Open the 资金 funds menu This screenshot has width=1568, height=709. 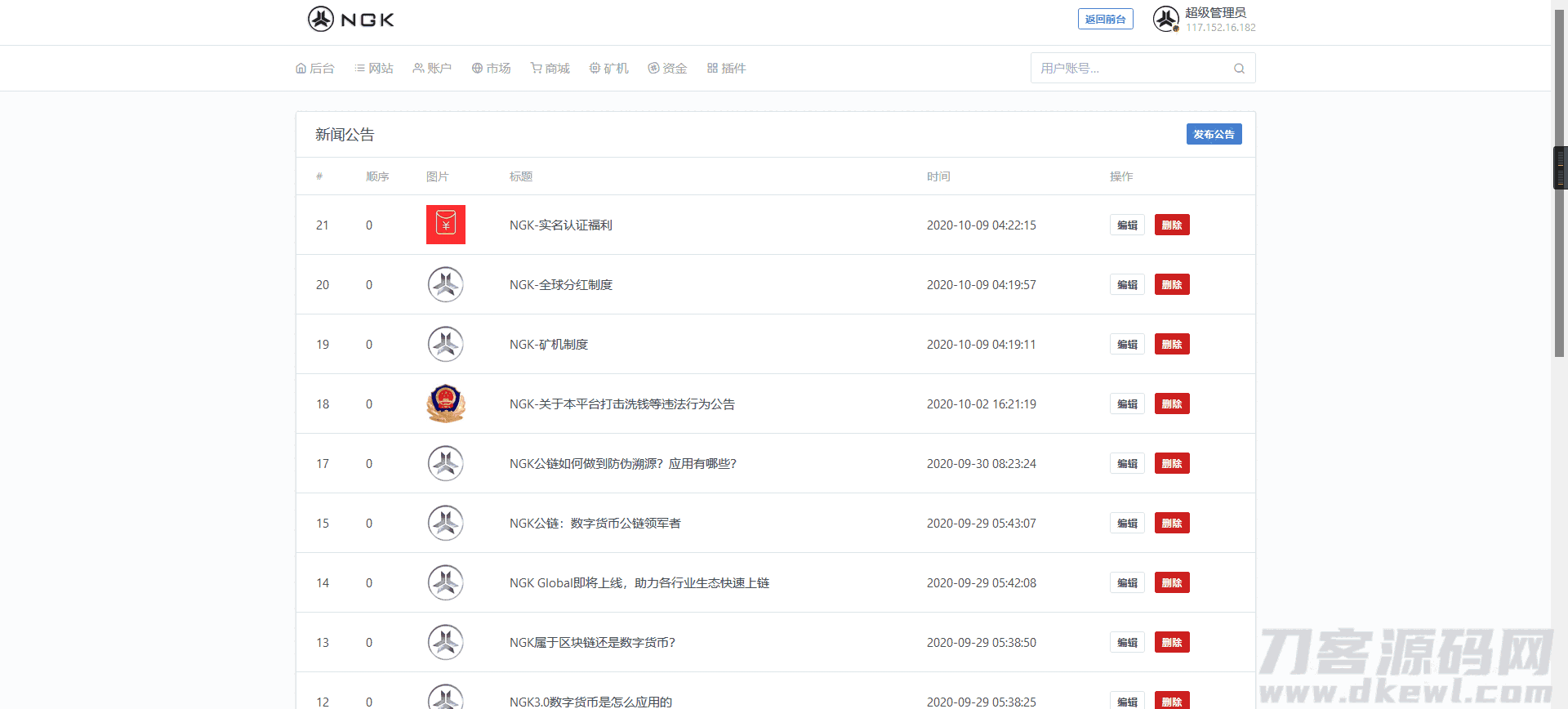(667, 69)
